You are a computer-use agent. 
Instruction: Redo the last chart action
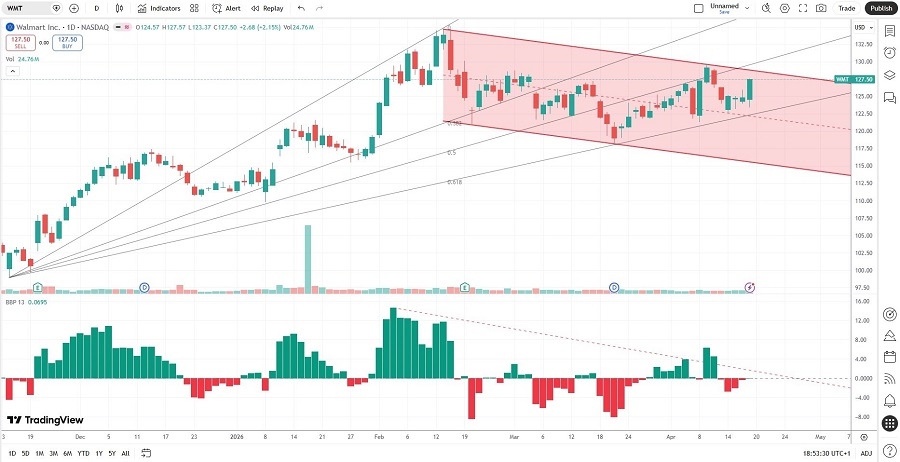point(320,8)
